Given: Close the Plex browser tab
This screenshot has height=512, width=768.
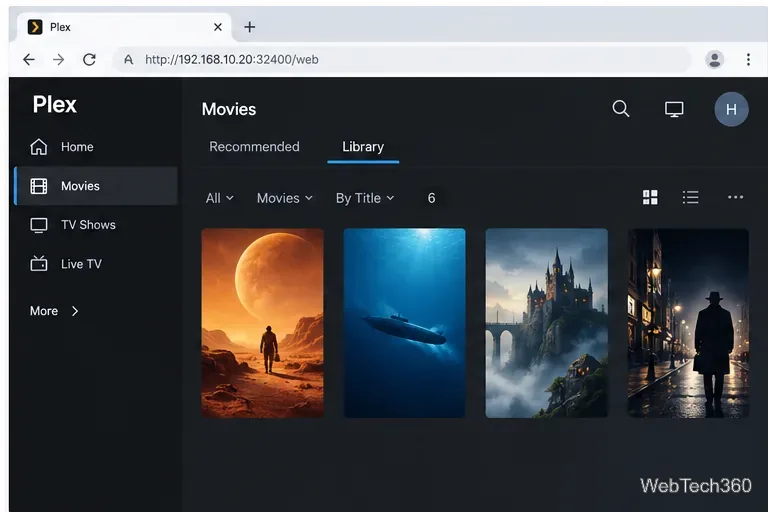Looking at the screenshot, I should [218, 27].
